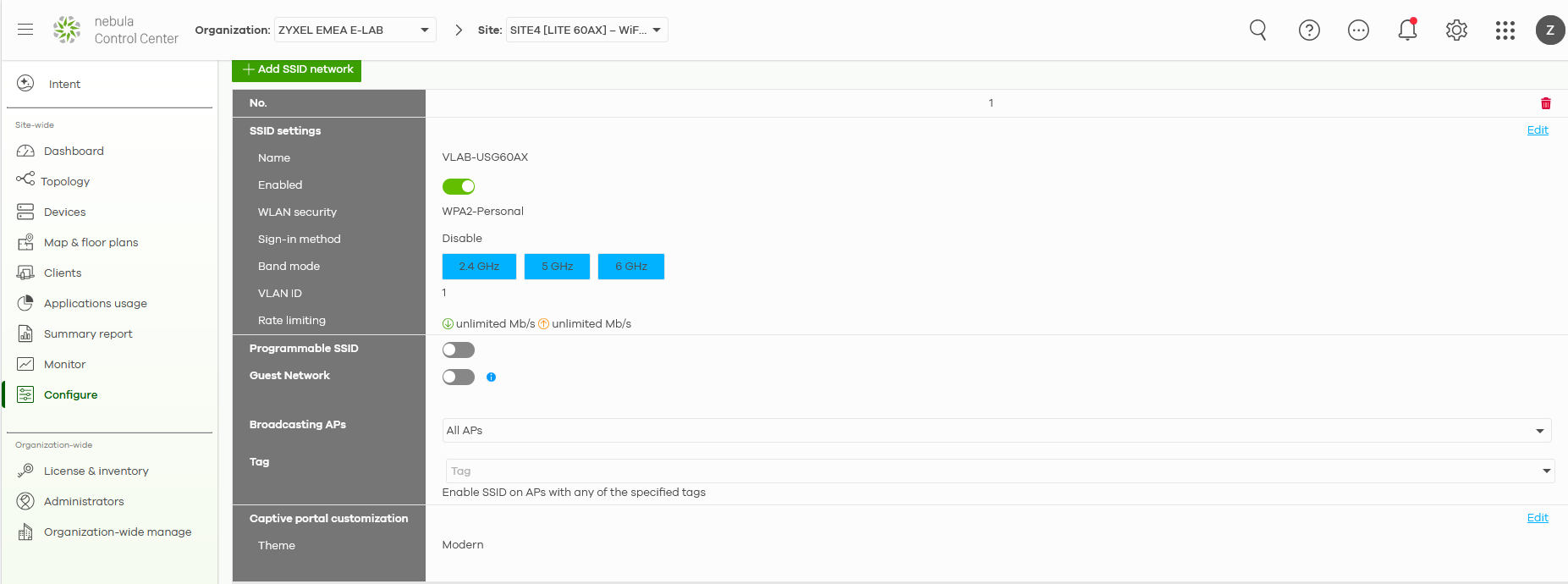The width and height of the screenshot is (1568, 584).
Task: Click Edit link for SSID settings
Action: (x=1537, y=130)
